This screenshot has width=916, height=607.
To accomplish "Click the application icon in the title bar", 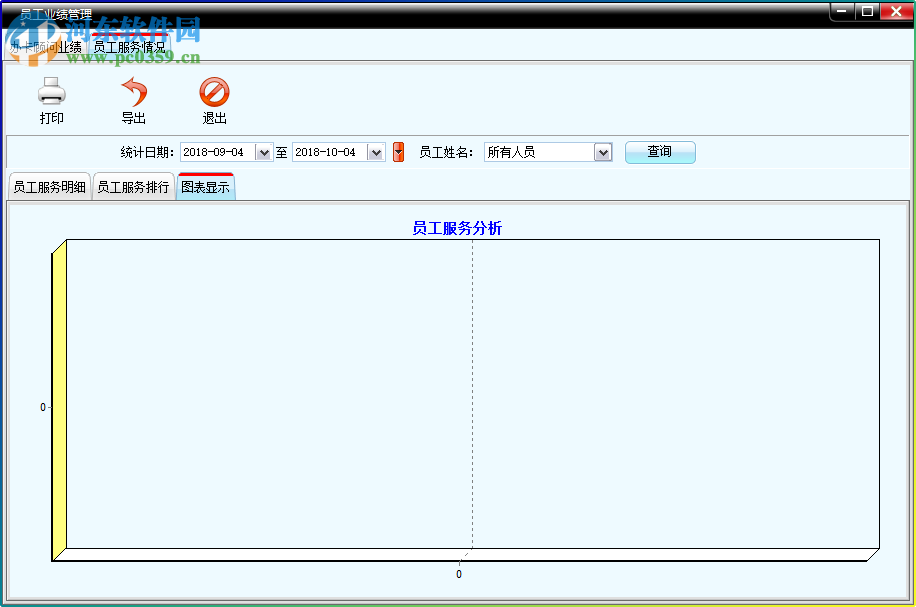I will [x=12, y=12].
